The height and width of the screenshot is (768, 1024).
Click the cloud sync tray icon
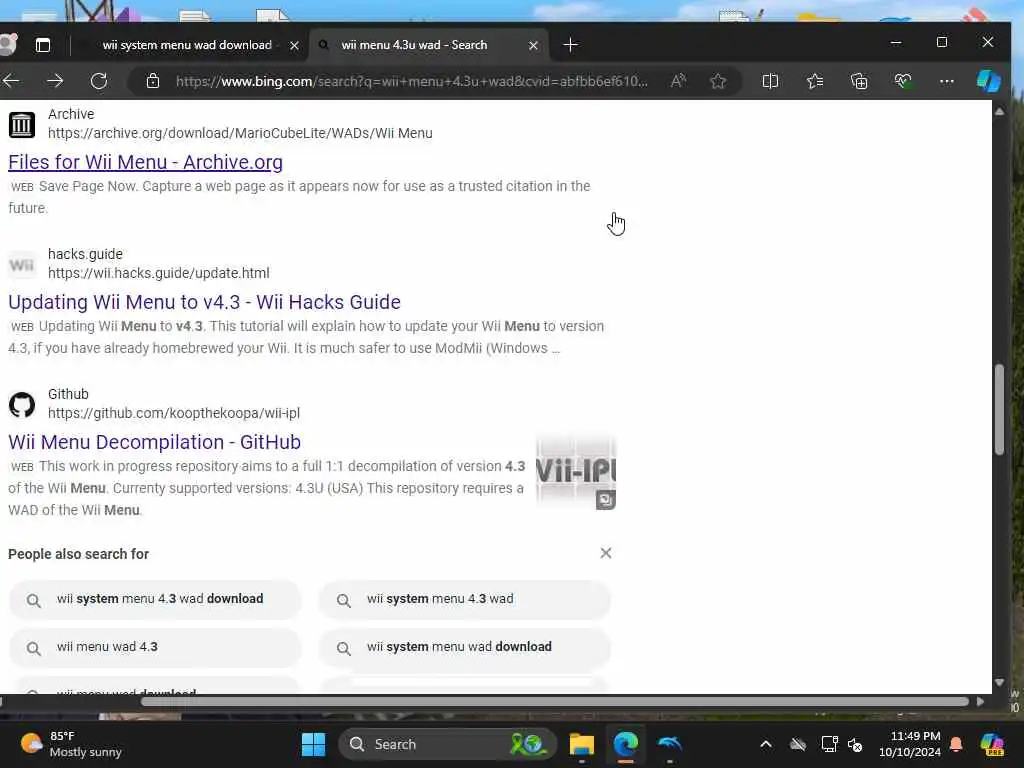coord(797,744)
